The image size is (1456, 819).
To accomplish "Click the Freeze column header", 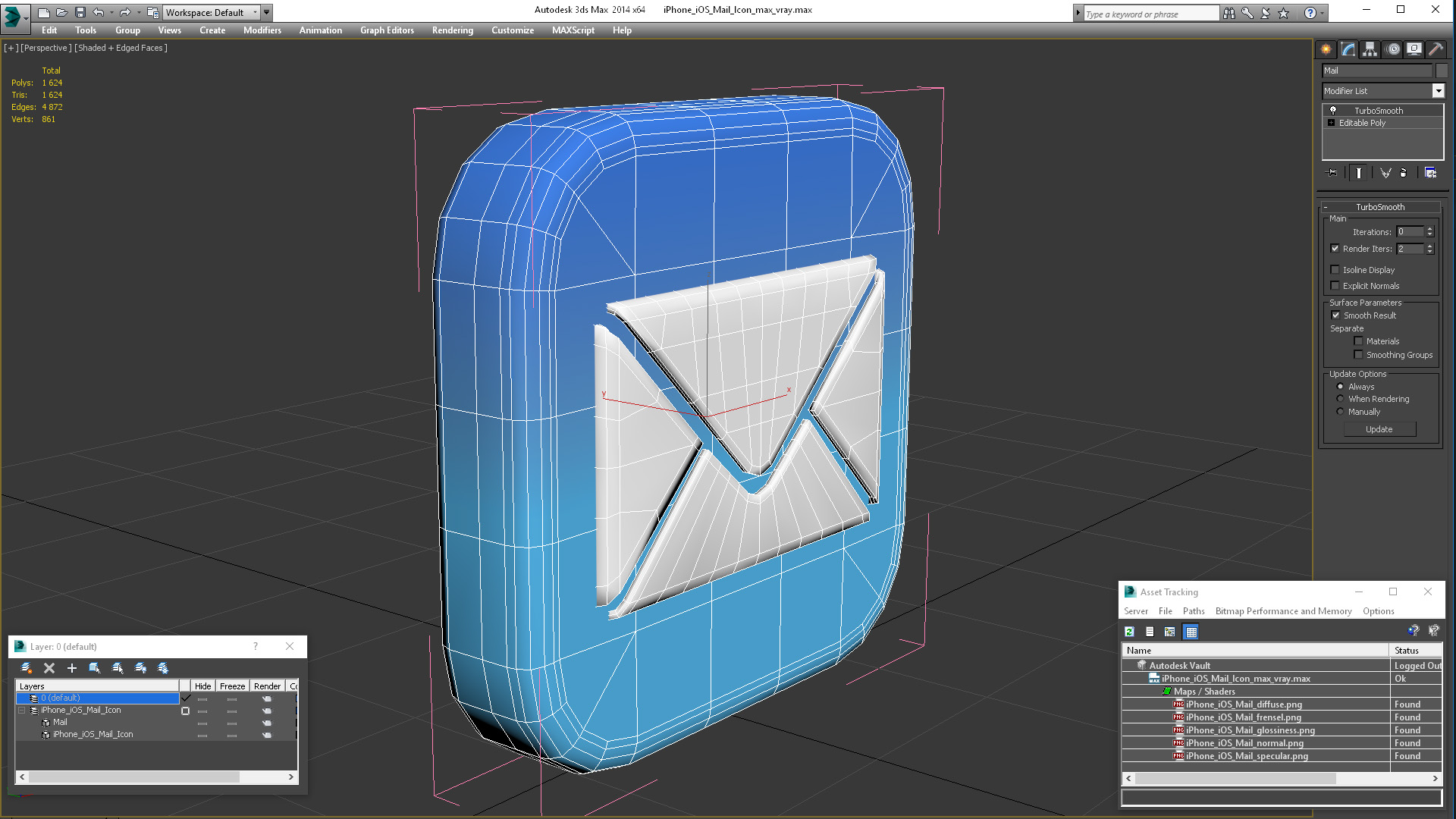I will tap(232, 686).
